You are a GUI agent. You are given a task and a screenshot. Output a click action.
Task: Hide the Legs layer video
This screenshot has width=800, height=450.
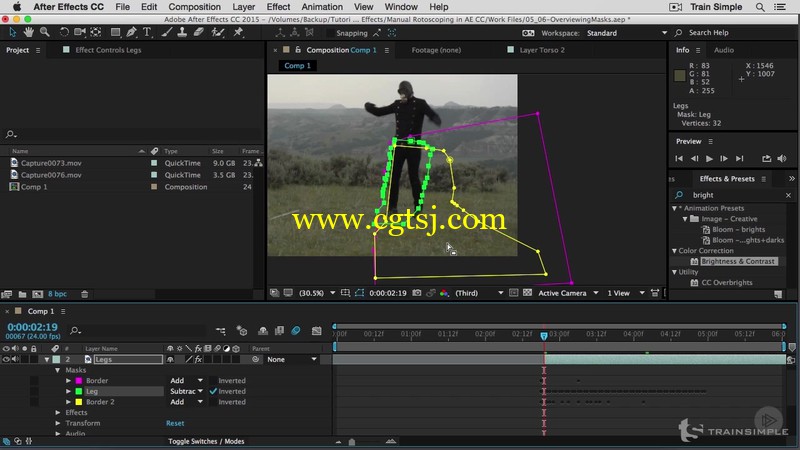[x=6, y=359]
